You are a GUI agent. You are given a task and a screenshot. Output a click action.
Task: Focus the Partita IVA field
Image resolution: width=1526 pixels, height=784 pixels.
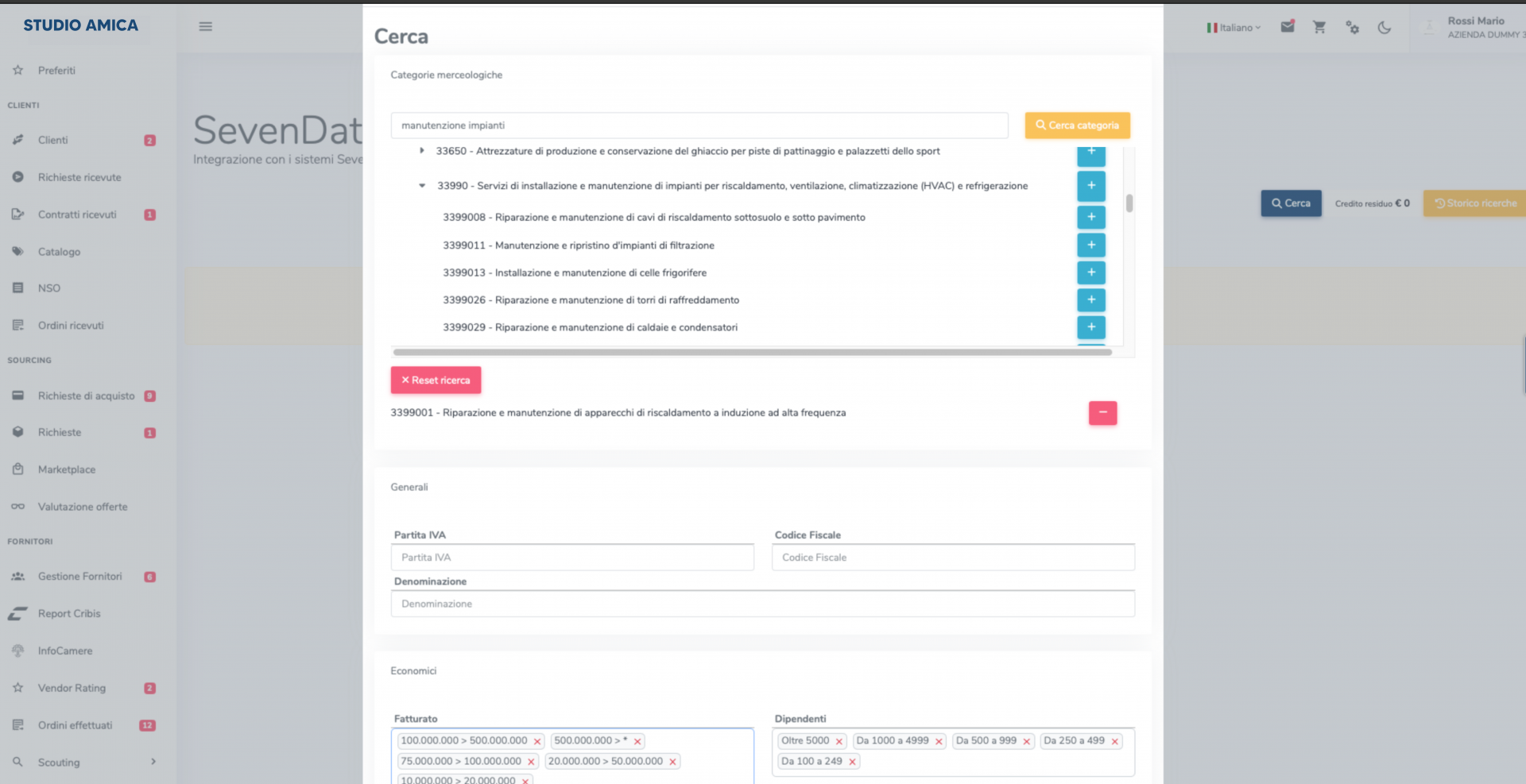tap(572, 558)
